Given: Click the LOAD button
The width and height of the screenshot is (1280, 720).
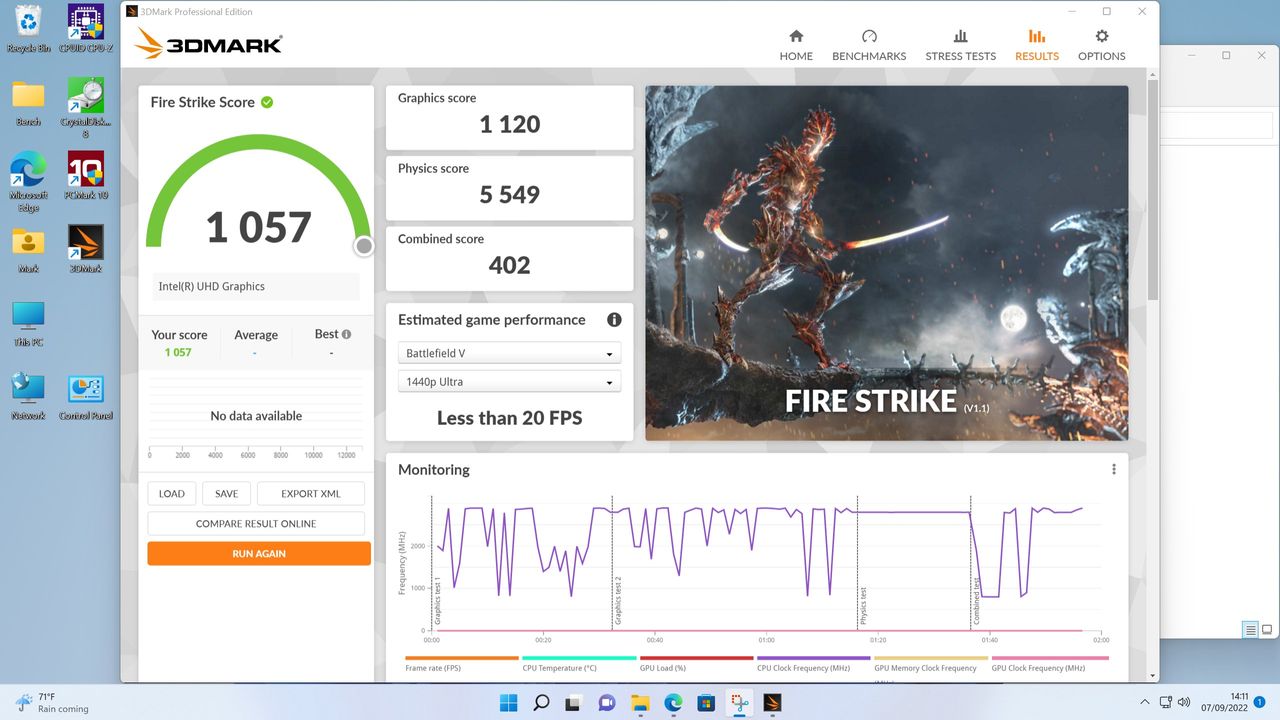Looking at the screenshot, I should [172, 493].
